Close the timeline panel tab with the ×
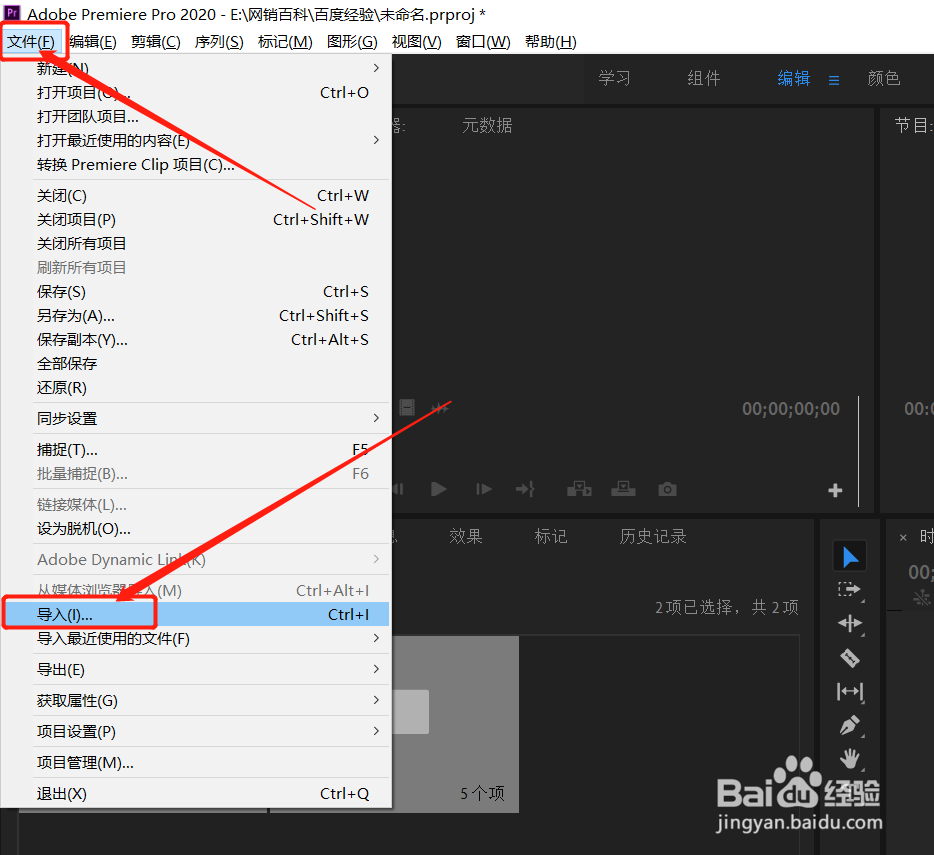Viewport: 934px width, 855px height. click(x=903, y=537)
